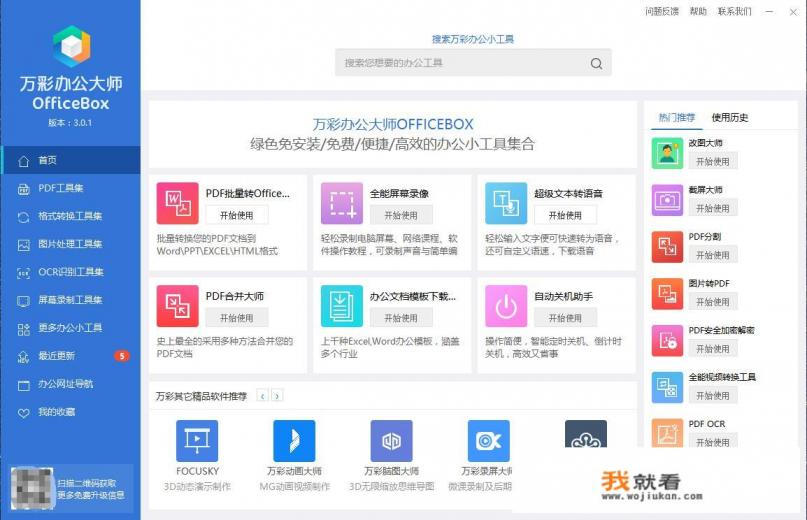Start using PDF合并大师
The height and width of the screenshot is (520, 807).
[x=237, y=318]
